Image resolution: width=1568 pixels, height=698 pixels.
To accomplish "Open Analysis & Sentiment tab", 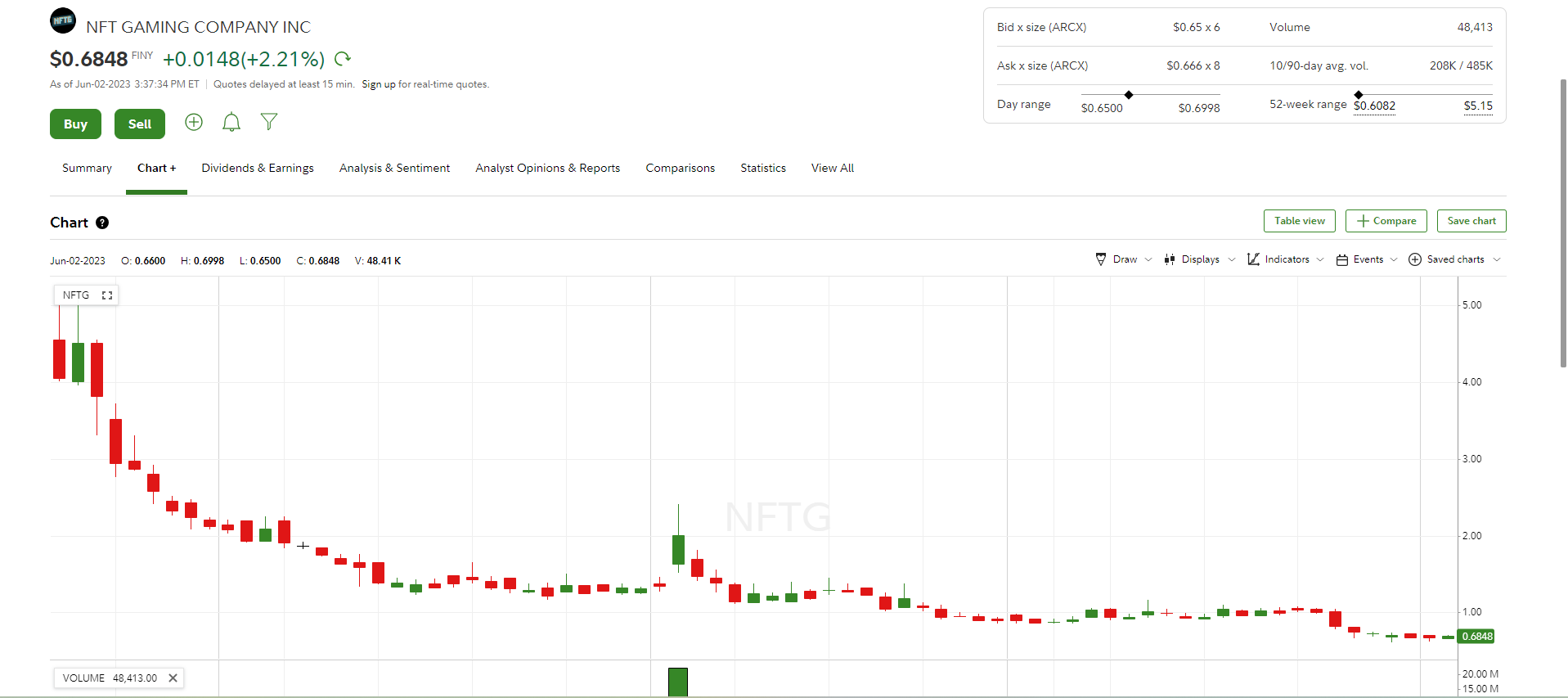I will (394, 168).
